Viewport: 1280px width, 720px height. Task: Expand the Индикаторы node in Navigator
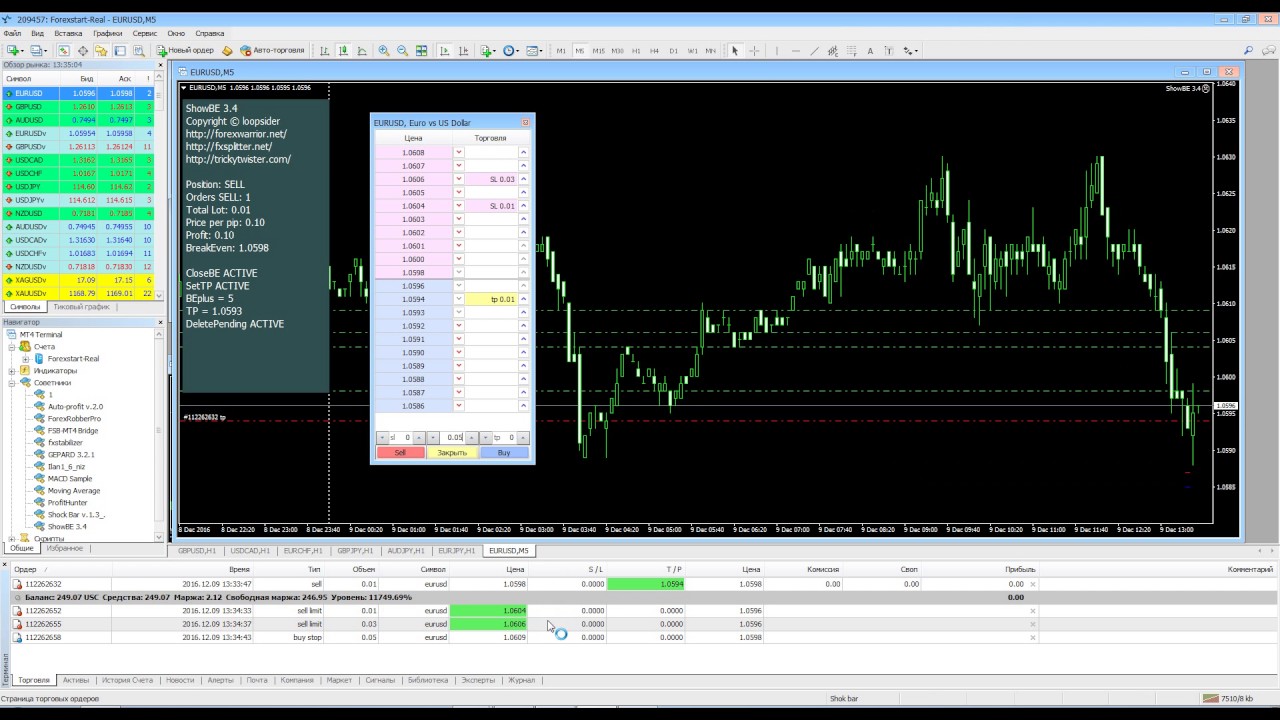tap(13, 370)
